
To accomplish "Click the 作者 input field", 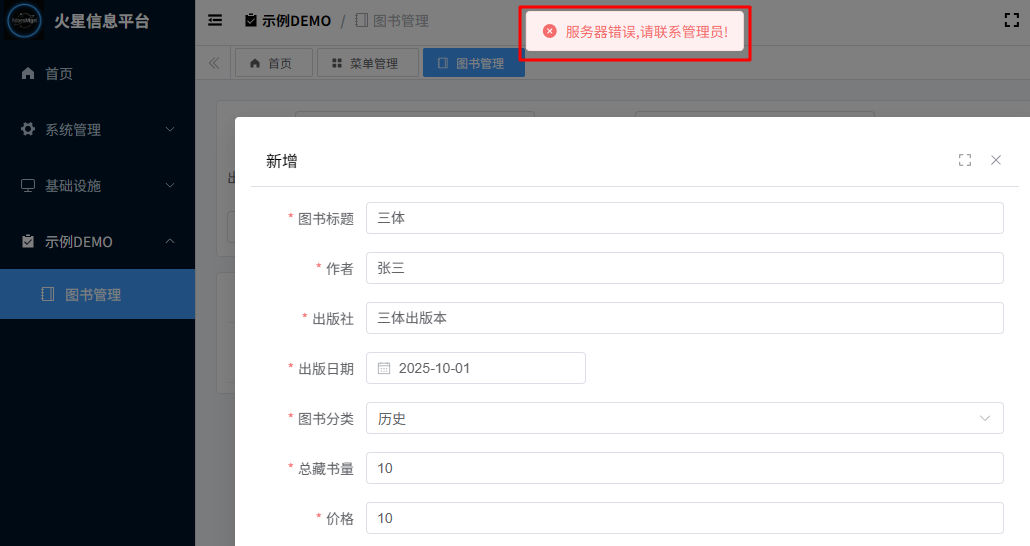I will [x=684, y=268].
